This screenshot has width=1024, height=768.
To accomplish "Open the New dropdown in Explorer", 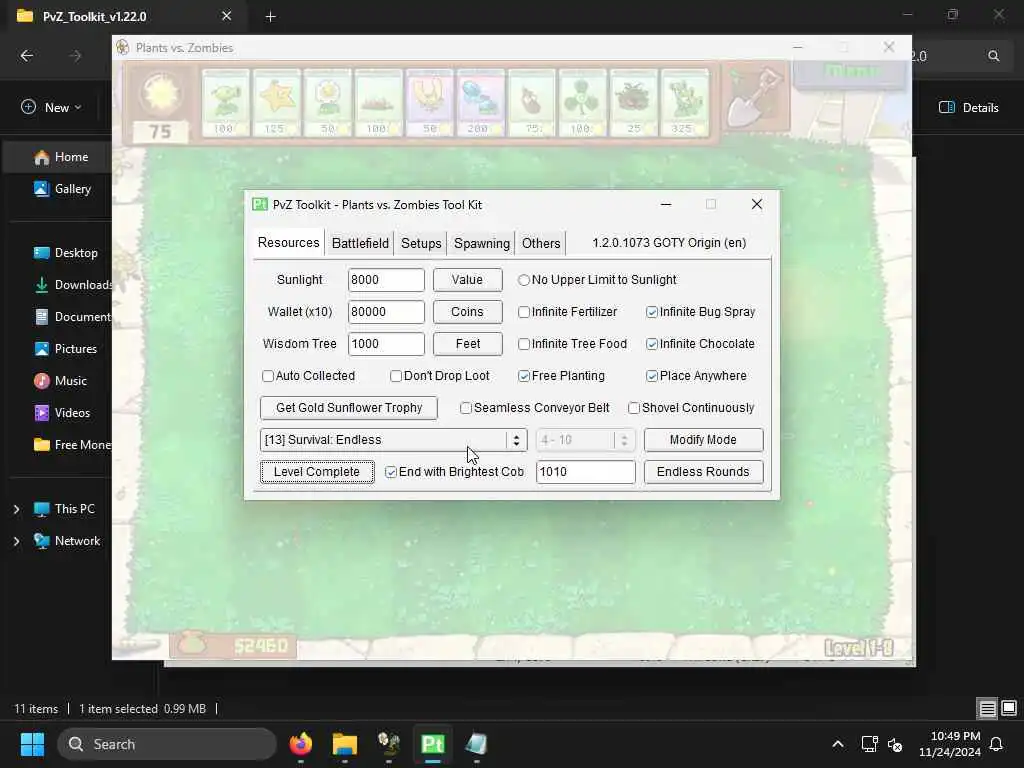I will pyautogui.click(x=52, y=108).
